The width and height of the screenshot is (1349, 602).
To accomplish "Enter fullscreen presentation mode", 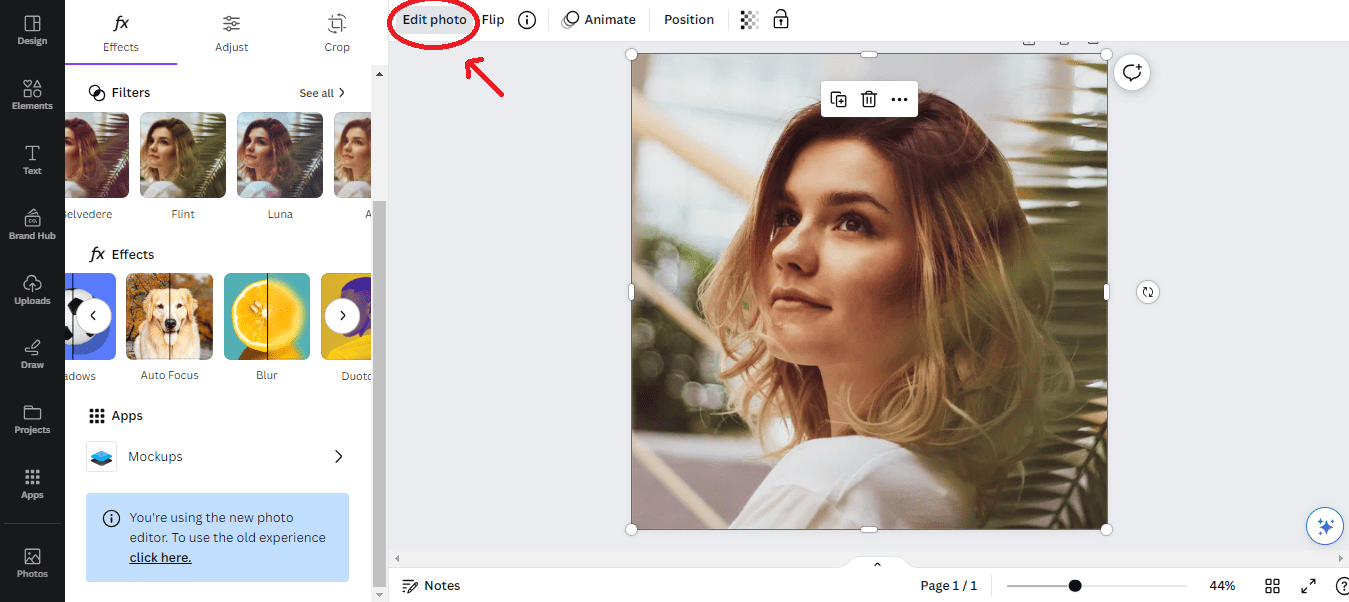I will coord(1308,586).
